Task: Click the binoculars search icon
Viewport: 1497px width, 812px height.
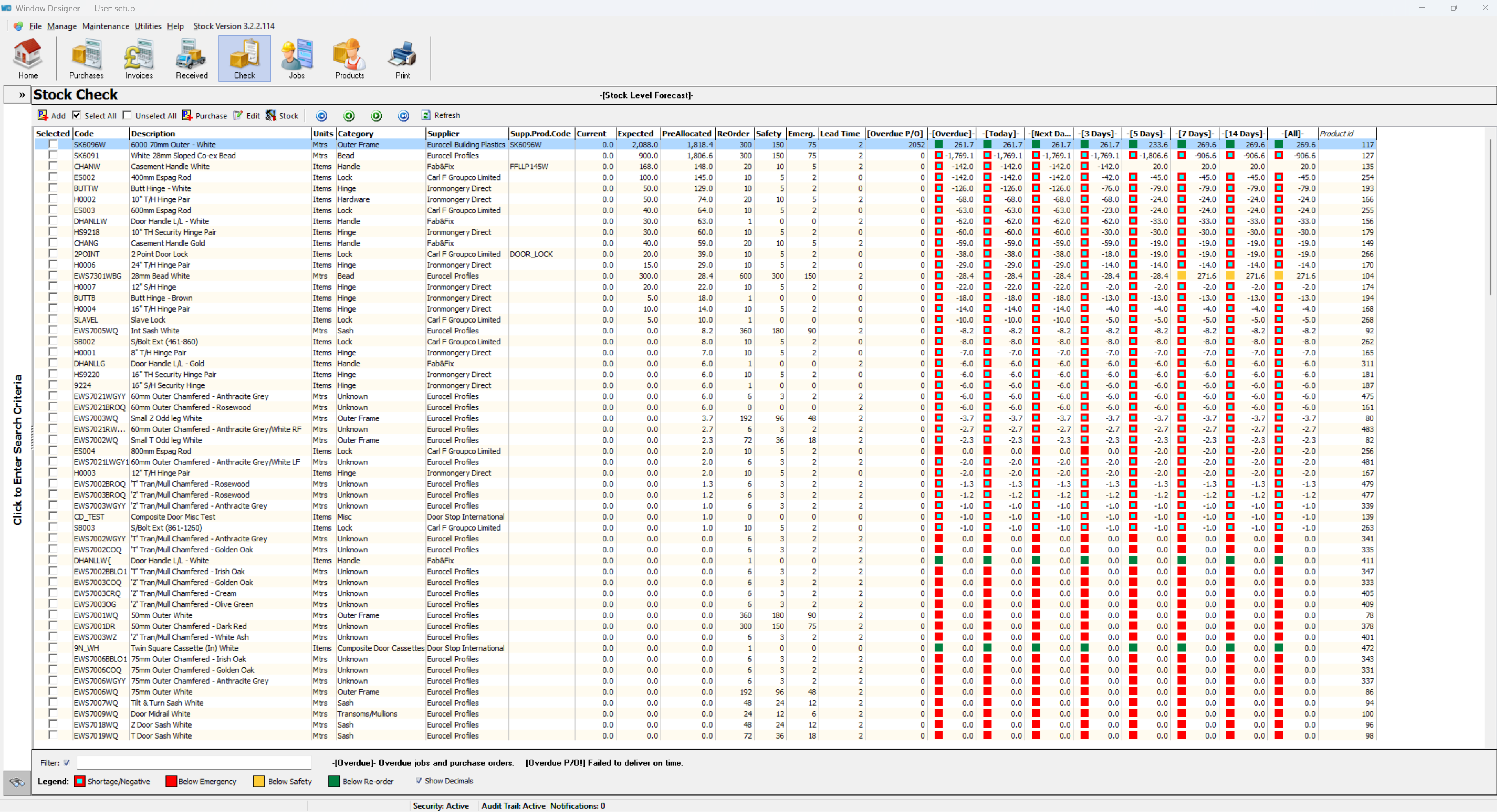Action: [x=18, y=782]
